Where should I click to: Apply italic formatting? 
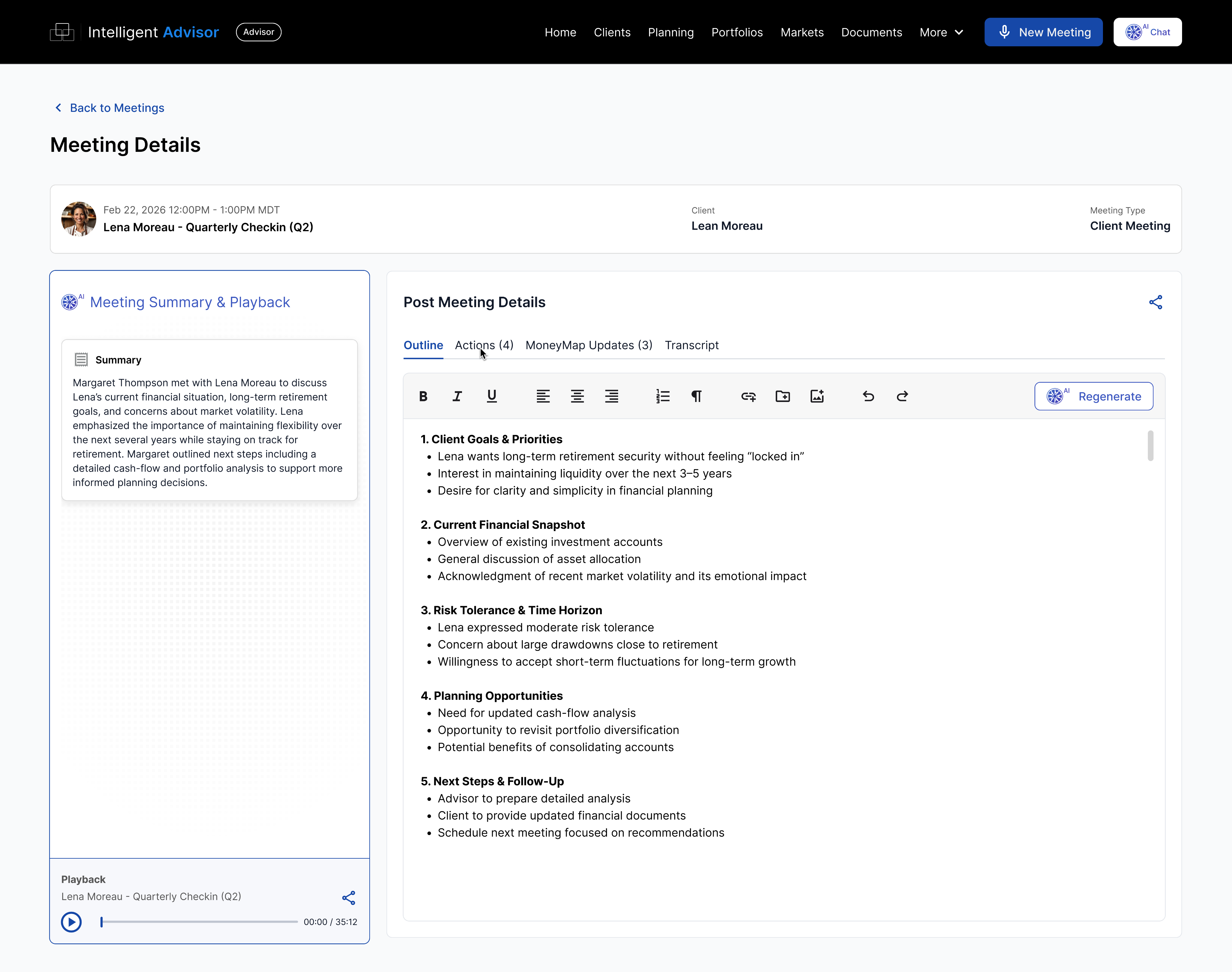(x=457, y=396)
